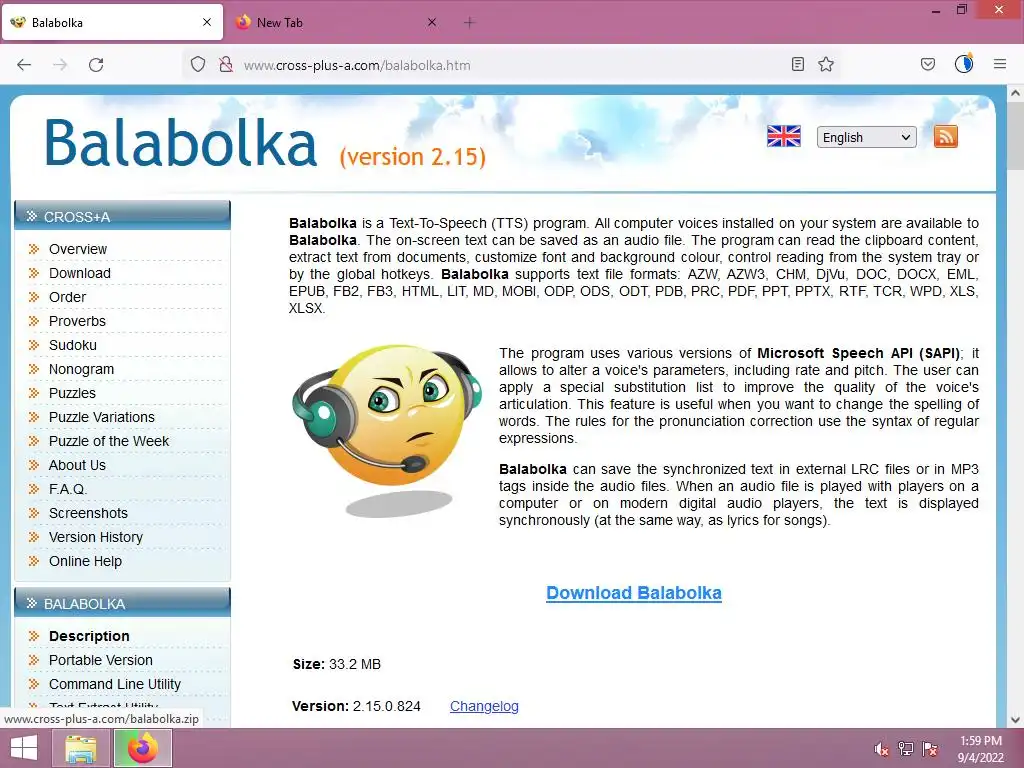1024x768 pixels.
Task: Open the Save to Pocket icon
Action: coord(928,64)
